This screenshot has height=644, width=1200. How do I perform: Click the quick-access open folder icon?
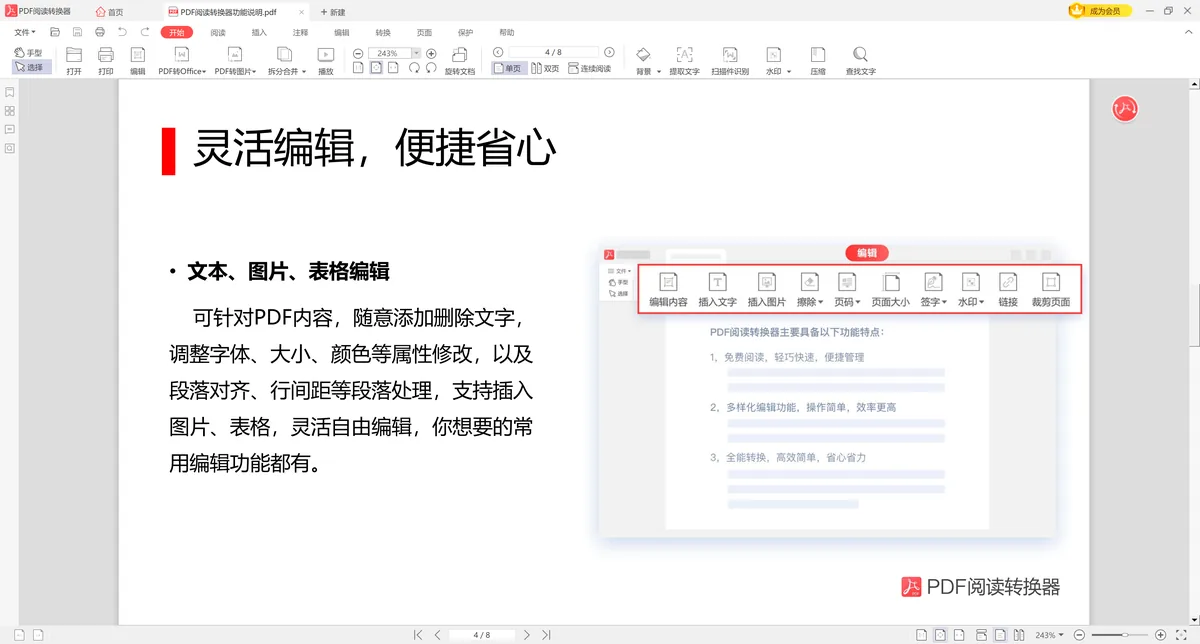click(56, 32)
